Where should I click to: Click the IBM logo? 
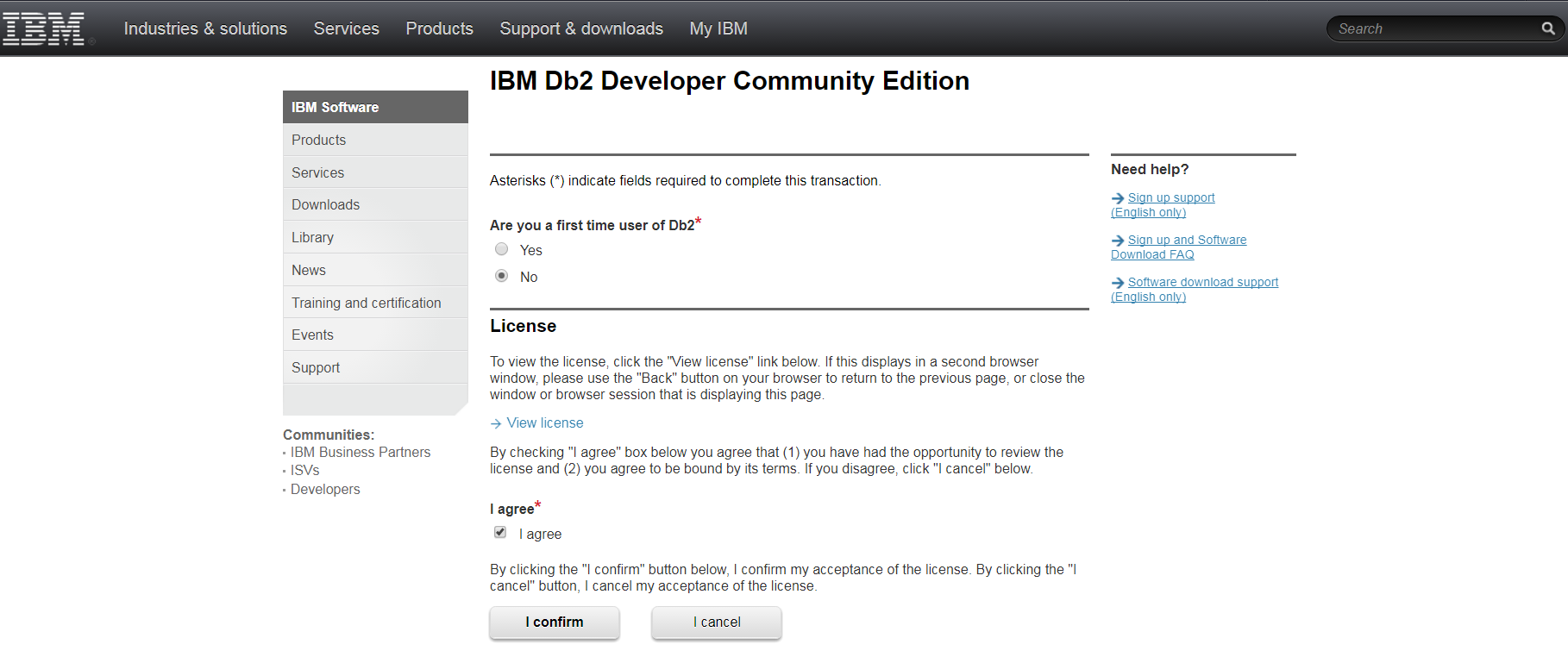(44, 28)
